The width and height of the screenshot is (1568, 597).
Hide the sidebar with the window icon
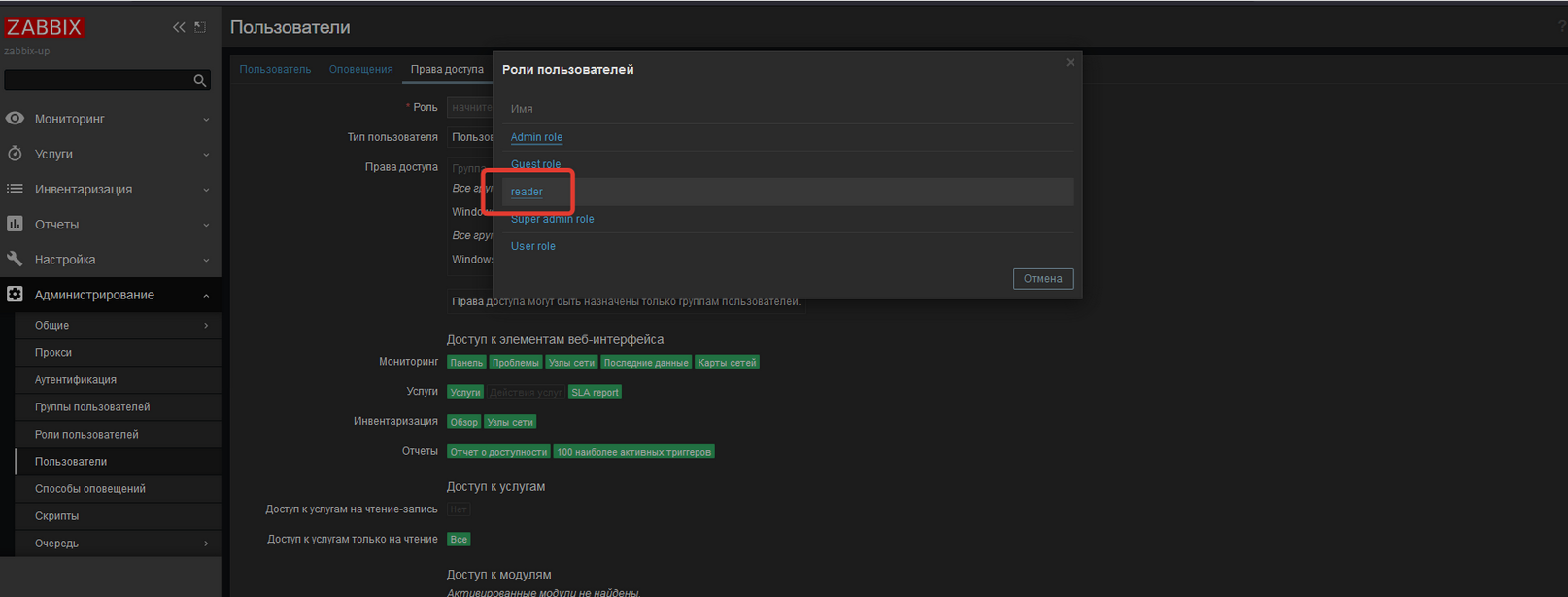coord(200,27)
